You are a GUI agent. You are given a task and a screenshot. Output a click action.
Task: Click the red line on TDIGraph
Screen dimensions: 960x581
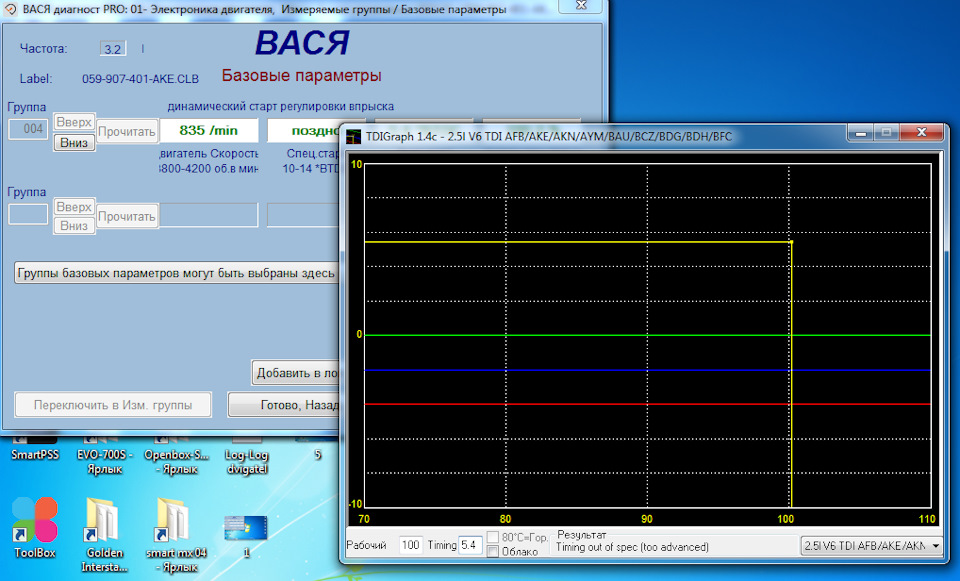click(648, 405)
